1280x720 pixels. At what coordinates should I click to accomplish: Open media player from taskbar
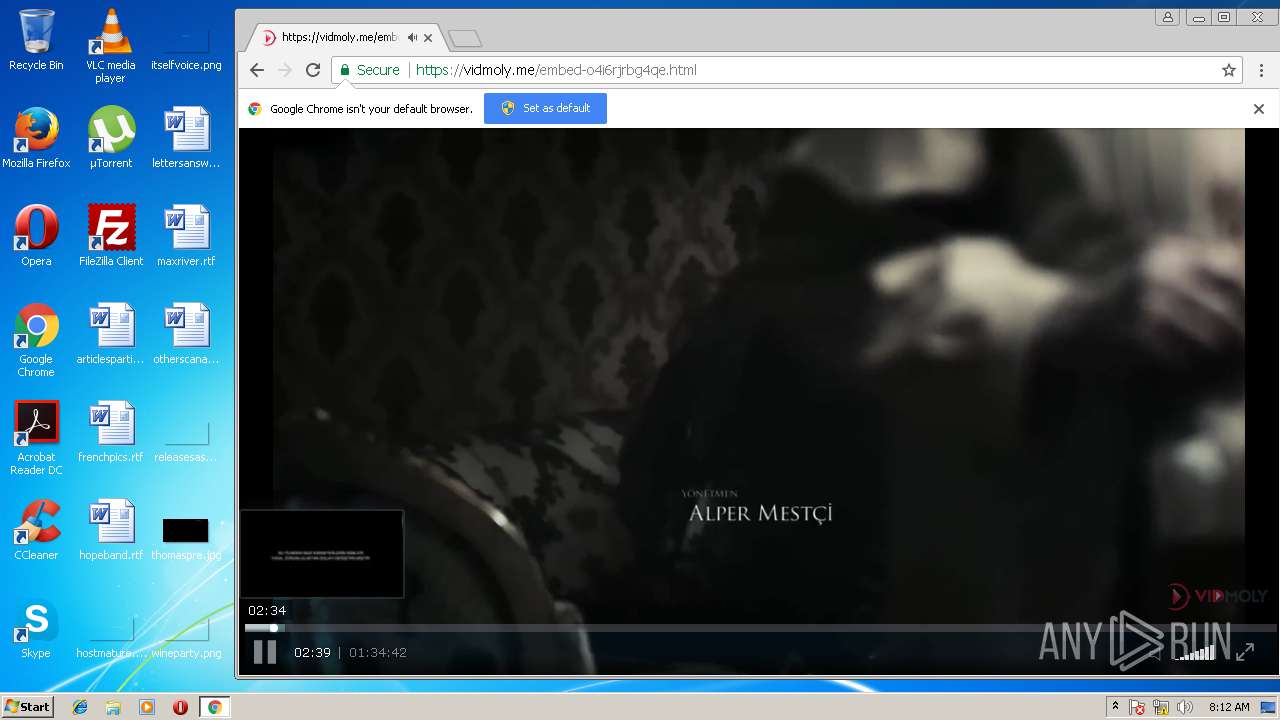(147, 707)
